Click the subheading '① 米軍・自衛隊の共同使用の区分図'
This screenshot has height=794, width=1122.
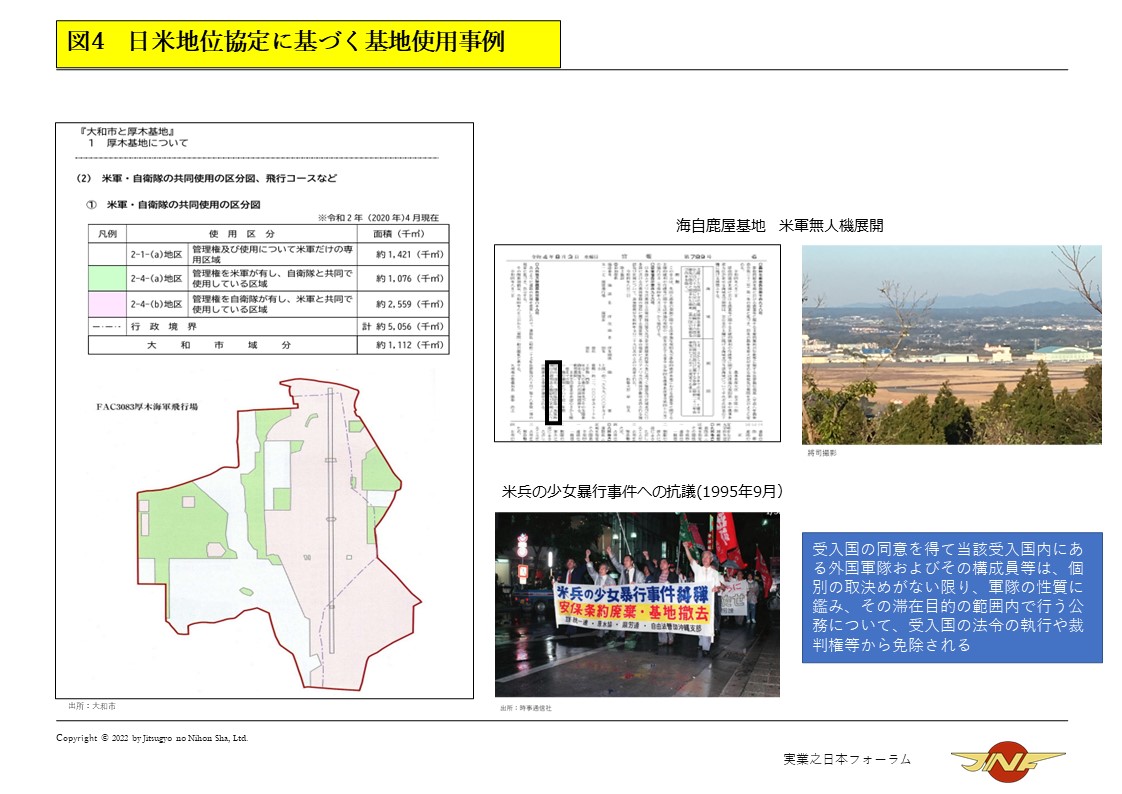[173, 205]
